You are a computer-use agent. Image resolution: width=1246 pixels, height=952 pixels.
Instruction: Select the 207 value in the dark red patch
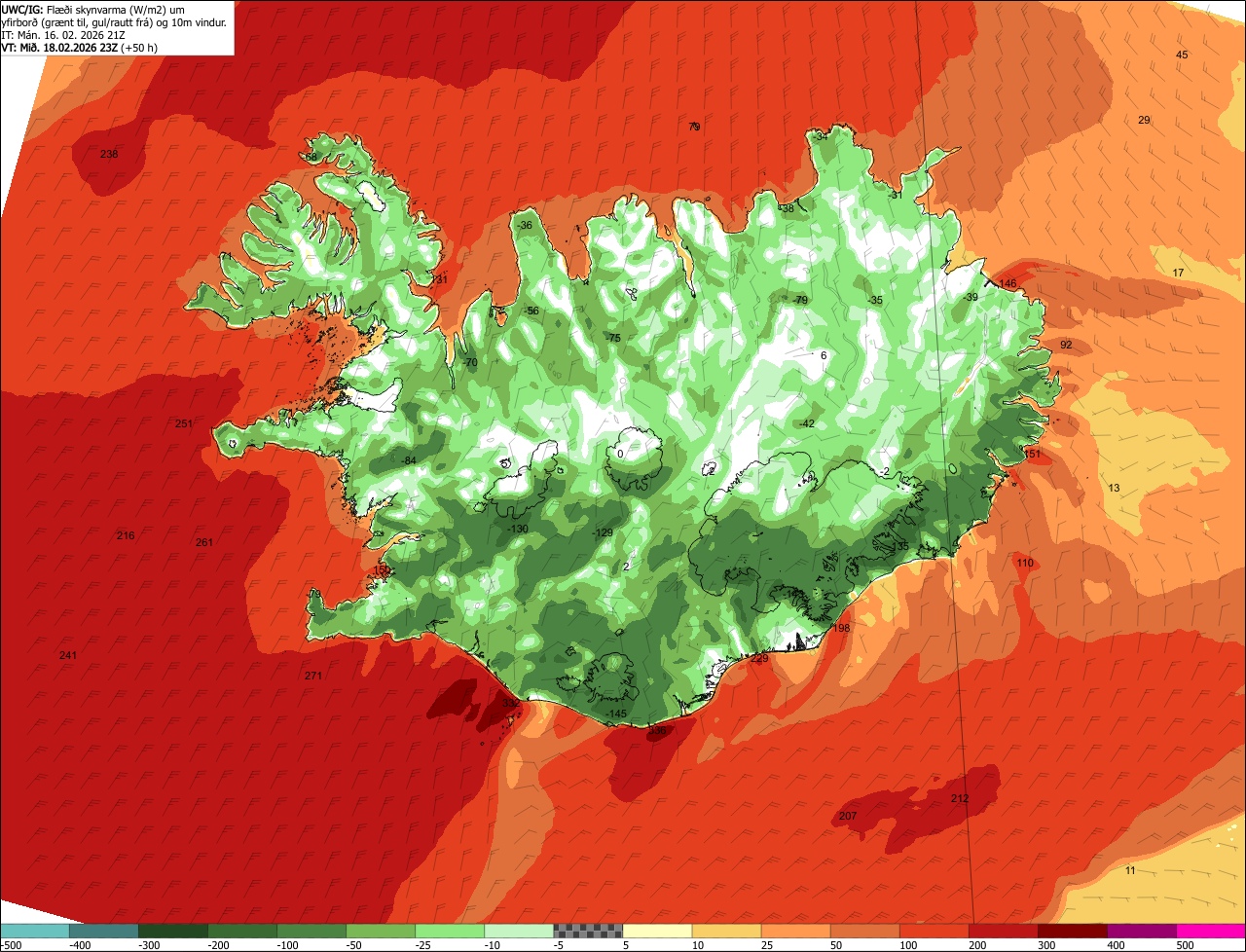847,817
